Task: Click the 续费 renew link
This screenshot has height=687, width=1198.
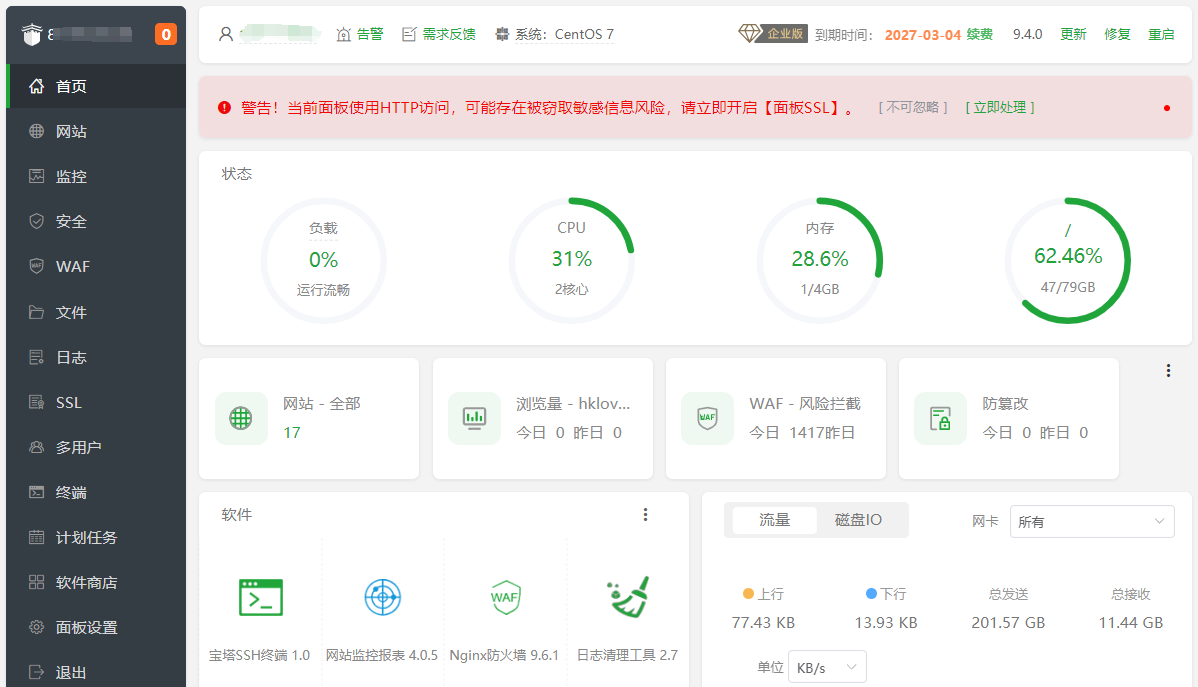Action: click(x=979, y=34)
